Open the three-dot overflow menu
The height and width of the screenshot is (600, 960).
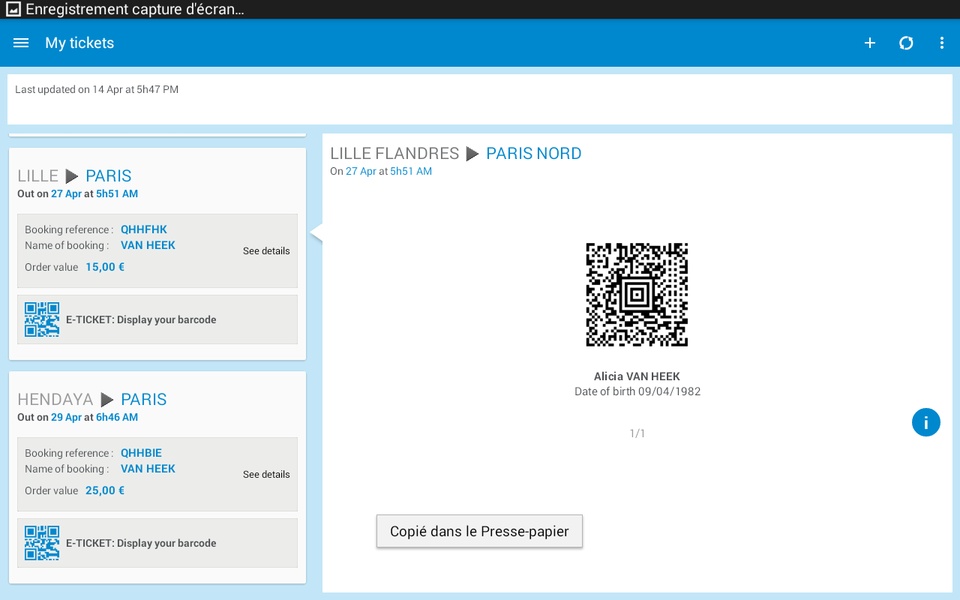click(x=942, y=43)
